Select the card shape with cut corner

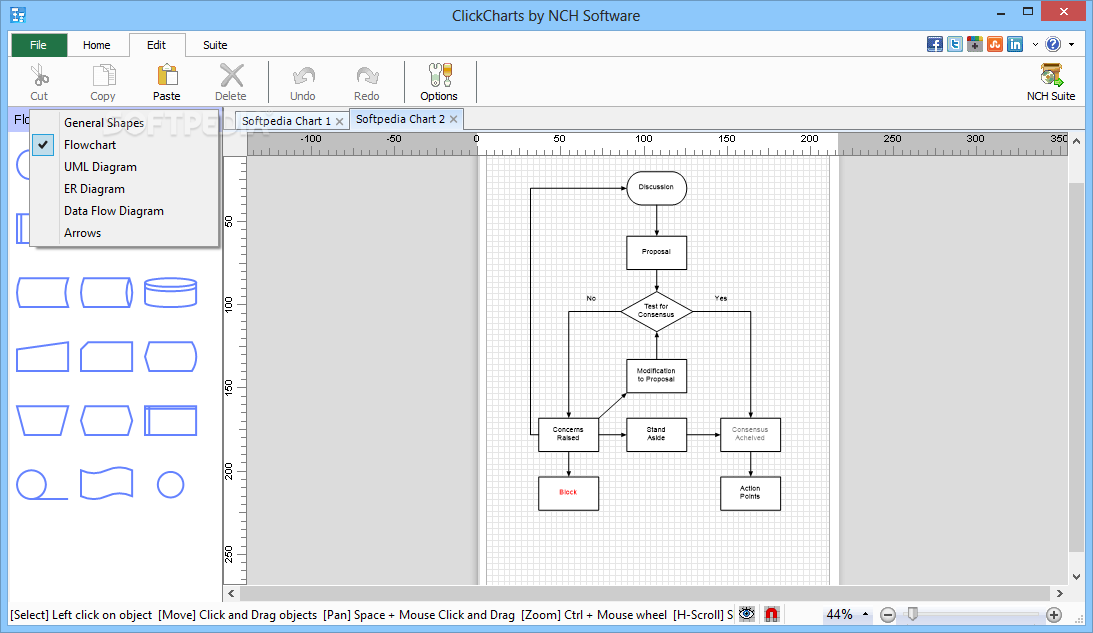click(107, 356)
